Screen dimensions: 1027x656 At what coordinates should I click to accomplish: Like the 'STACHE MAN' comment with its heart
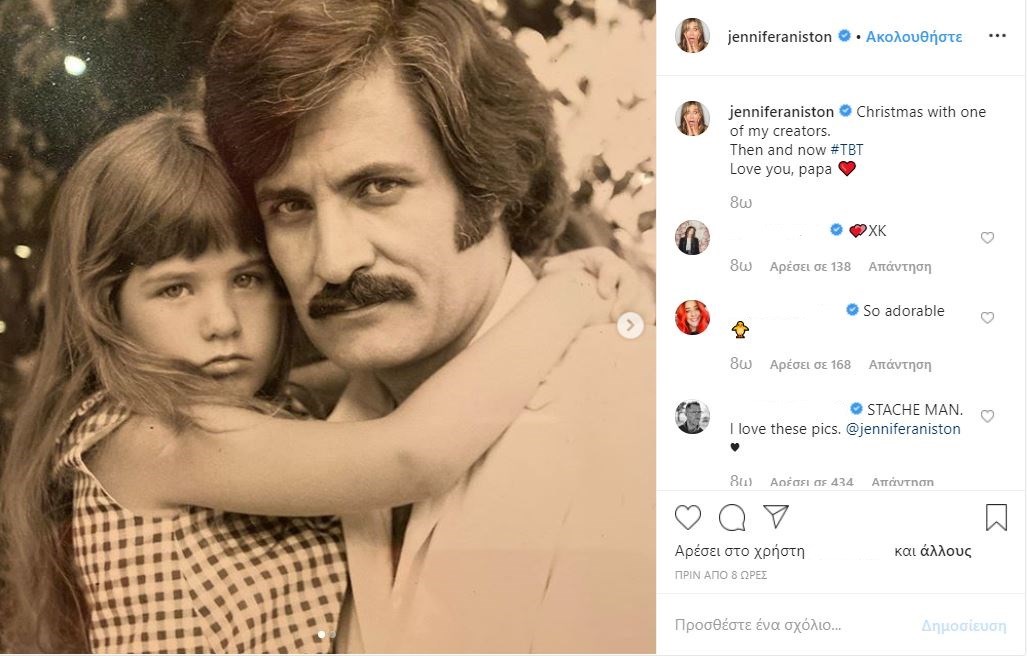click(x=987, y=416)
